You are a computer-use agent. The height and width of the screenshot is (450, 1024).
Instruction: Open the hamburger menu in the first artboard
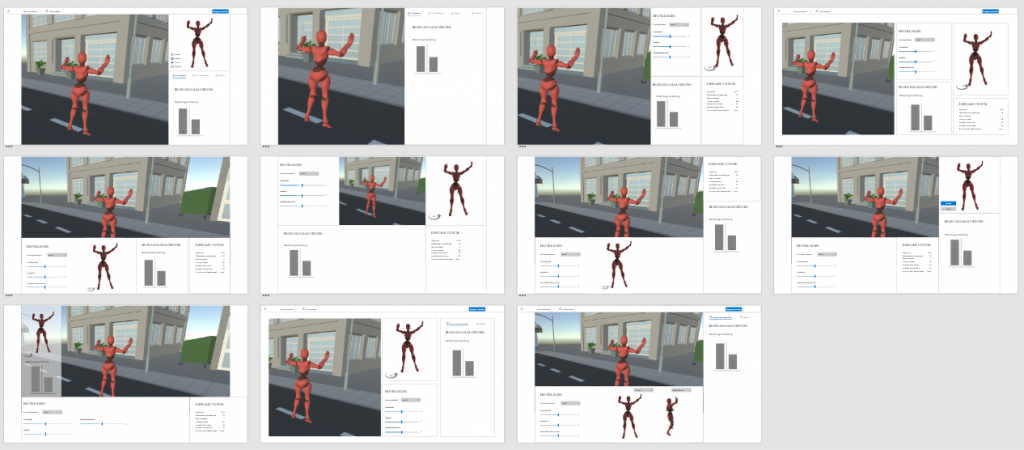10,11
